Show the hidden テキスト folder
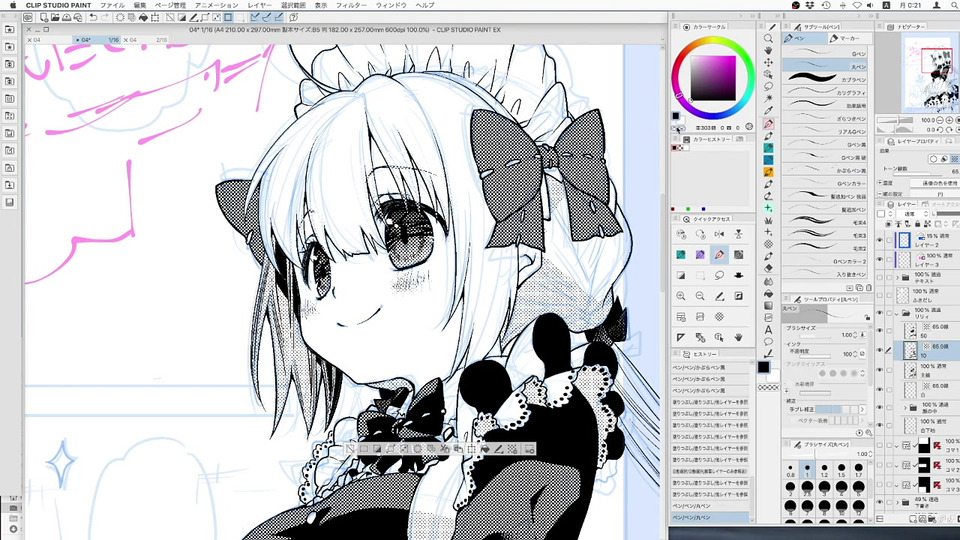960x540 pixels. (880, 277)
